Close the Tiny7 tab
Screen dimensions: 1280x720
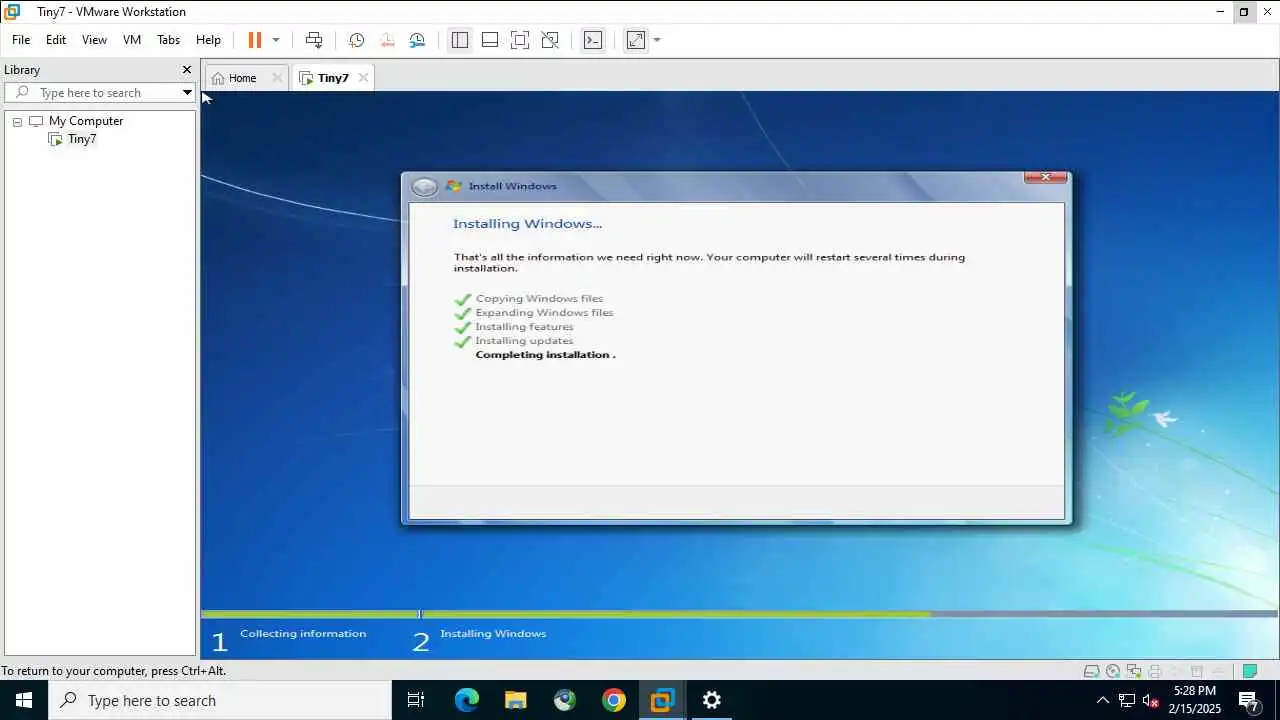(363, 78)
